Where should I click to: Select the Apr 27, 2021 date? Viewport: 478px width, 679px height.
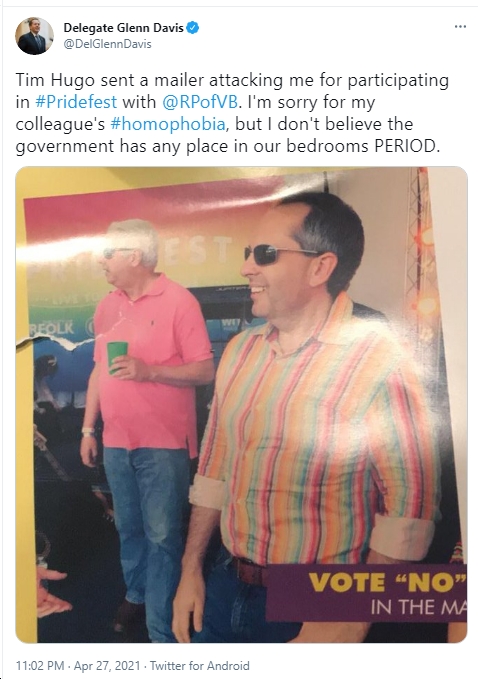pyautogui.click(x=107, y=666)
